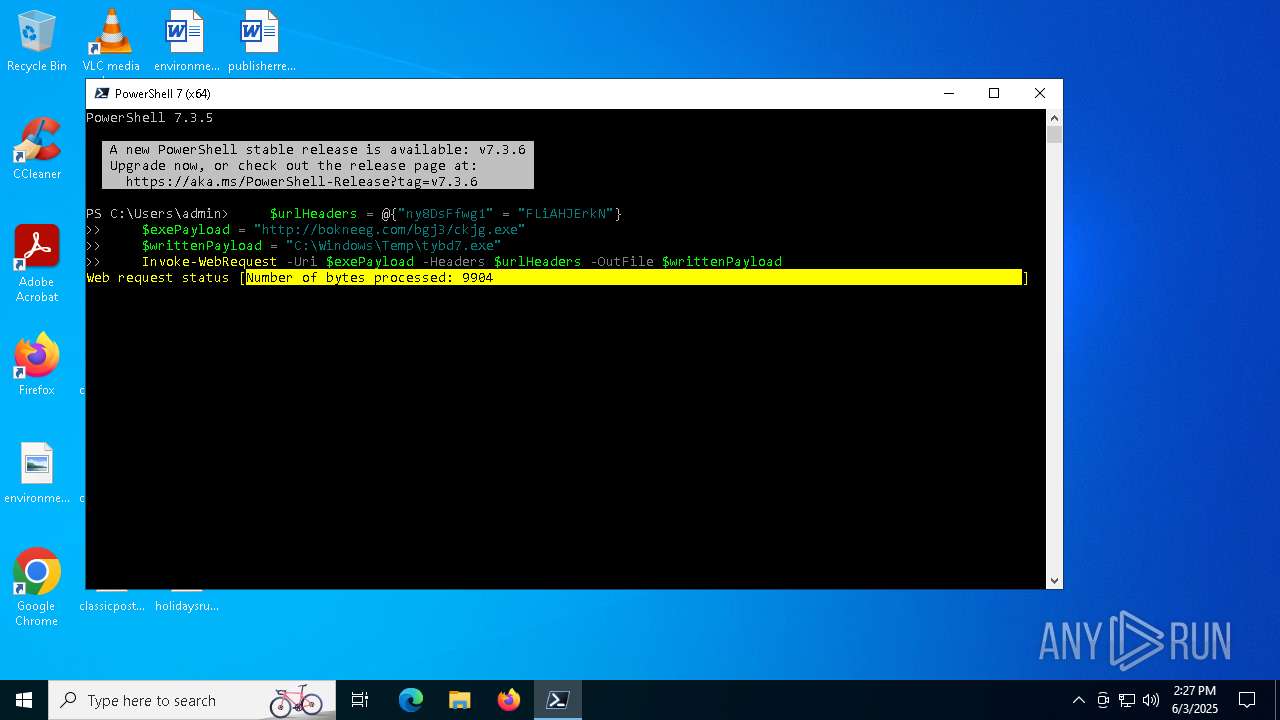The height and width of the screenshot is (720, 1280).
Task: Click the yellow web request progress bar
Action: tap(634, 277)
